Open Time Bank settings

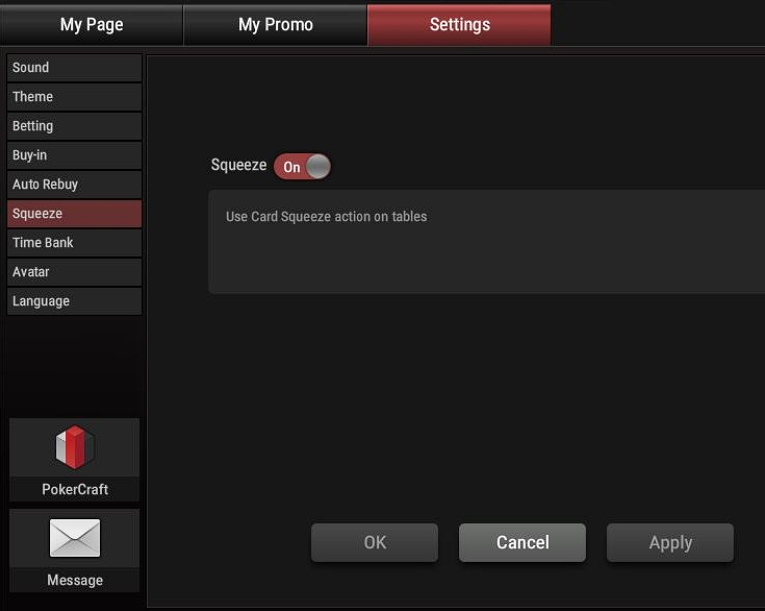[x=74, y=243]
